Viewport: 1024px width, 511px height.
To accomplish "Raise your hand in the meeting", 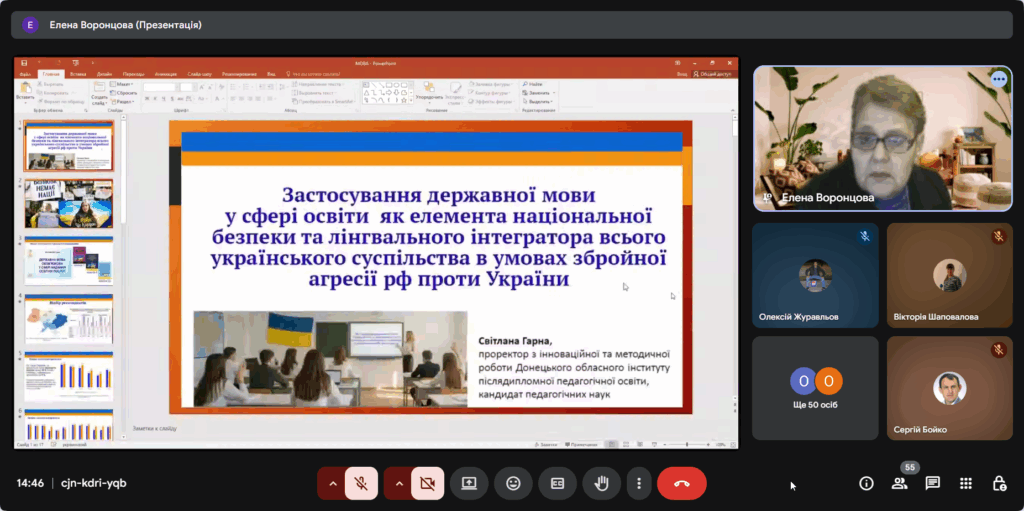I will click(601, 483).
